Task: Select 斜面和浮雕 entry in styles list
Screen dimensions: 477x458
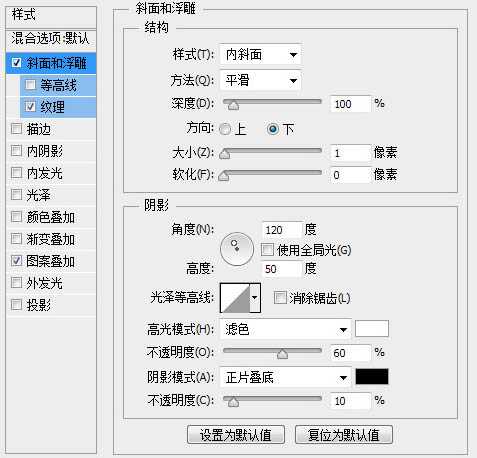Action: (51, 63)
